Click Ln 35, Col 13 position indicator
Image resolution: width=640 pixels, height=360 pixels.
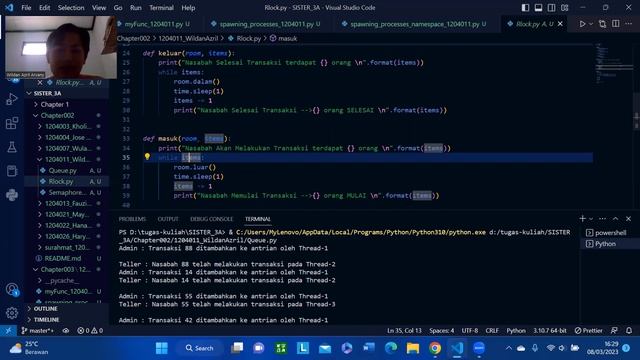[404, 331]
